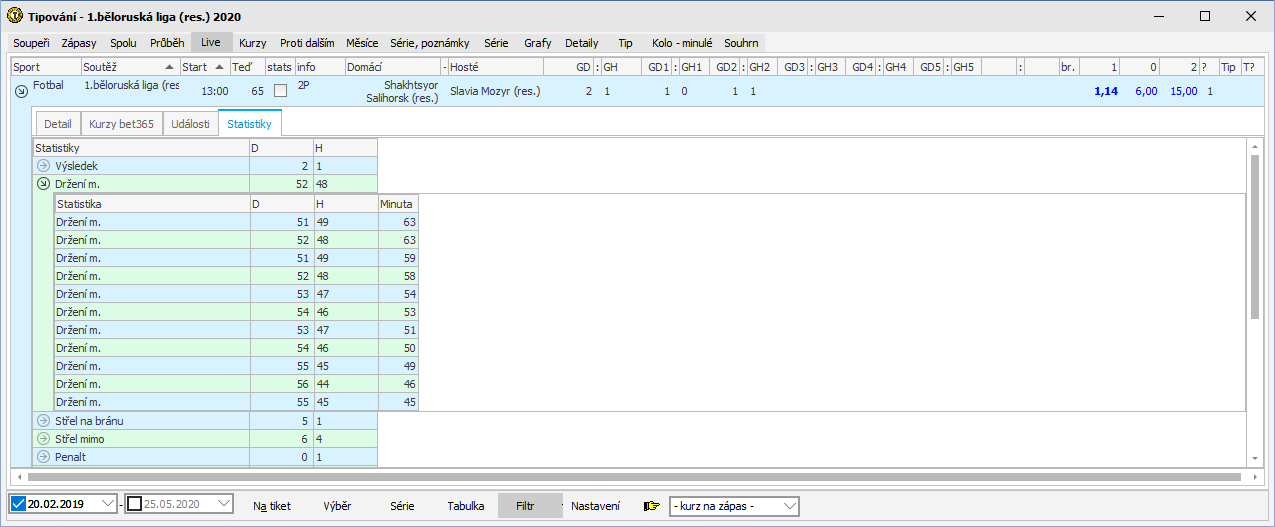Click the Nastavení button
Screen dimensions: 1275x527
(595, 506)
